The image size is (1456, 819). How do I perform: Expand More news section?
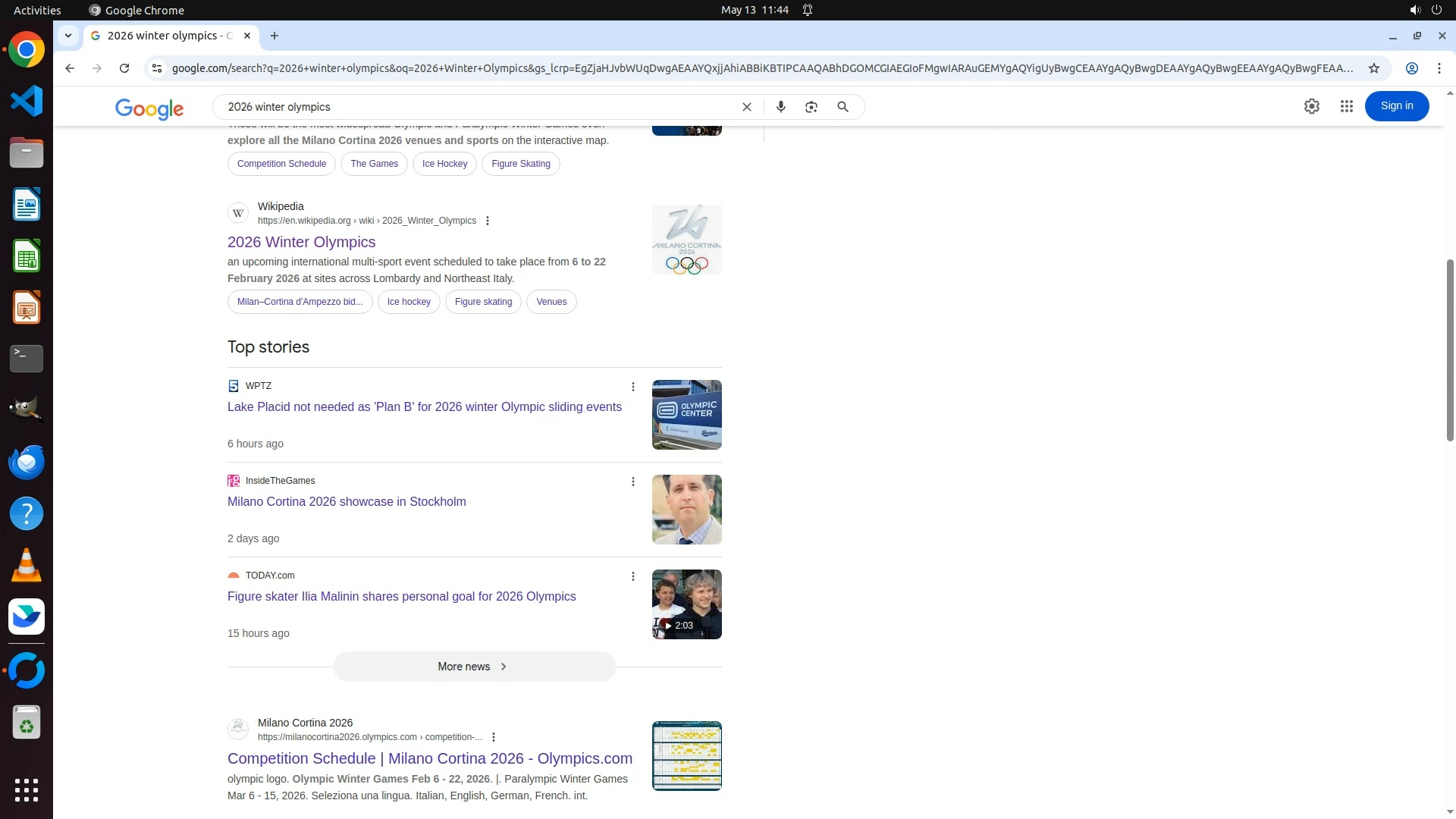click(474, 667)
